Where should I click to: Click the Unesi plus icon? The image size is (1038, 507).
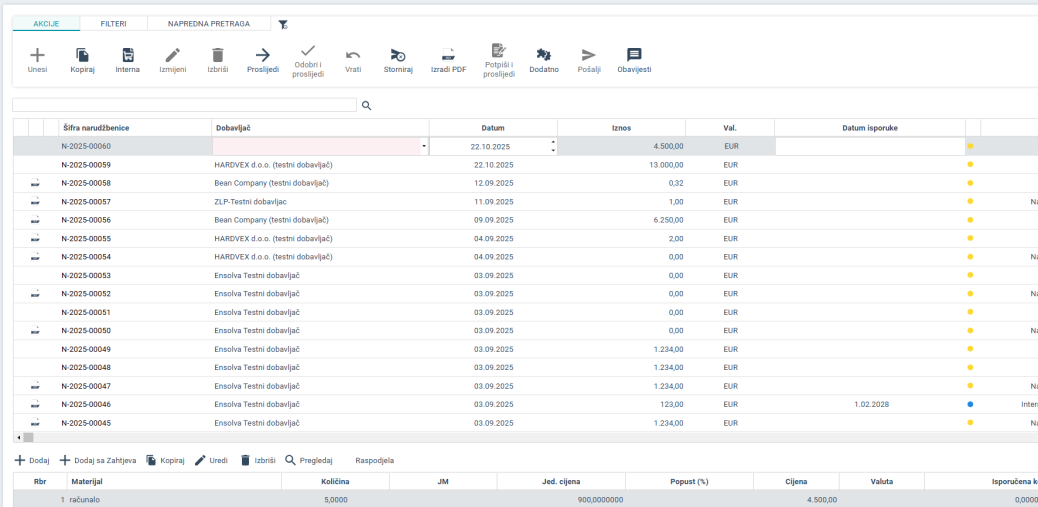pyautogui.click(x=37, y=56)
